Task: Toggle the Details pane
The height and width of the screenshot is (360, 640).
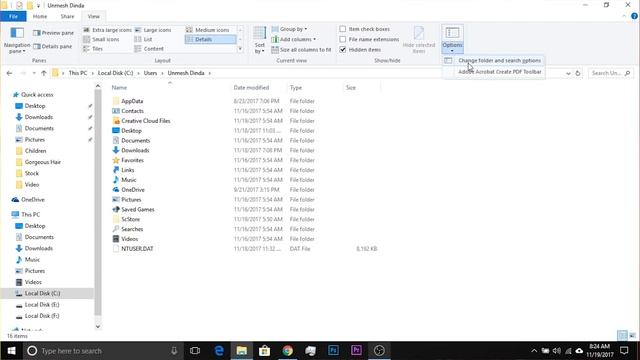Action: click(x=53, y=47)
